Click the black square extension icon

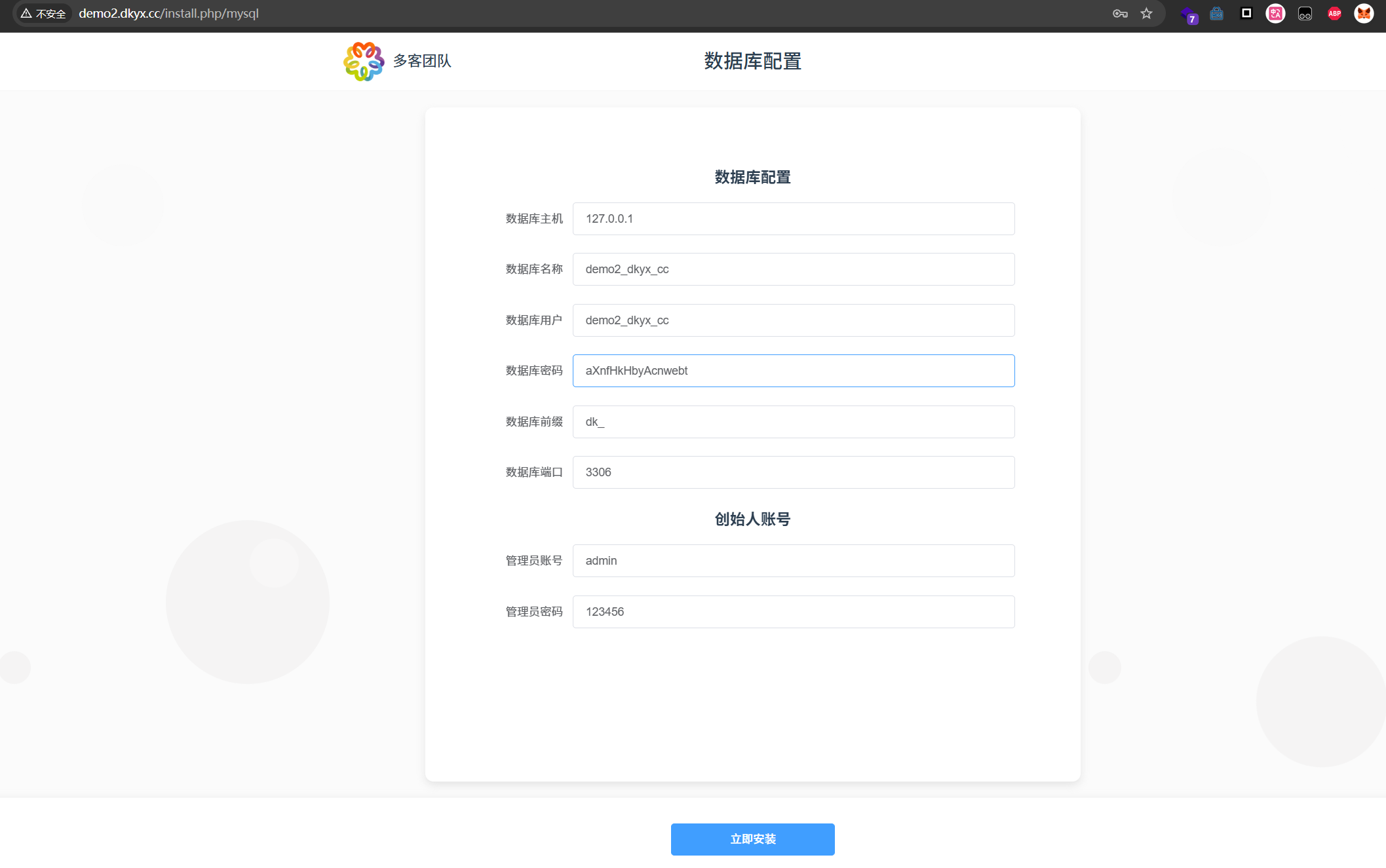[1246, 13]
